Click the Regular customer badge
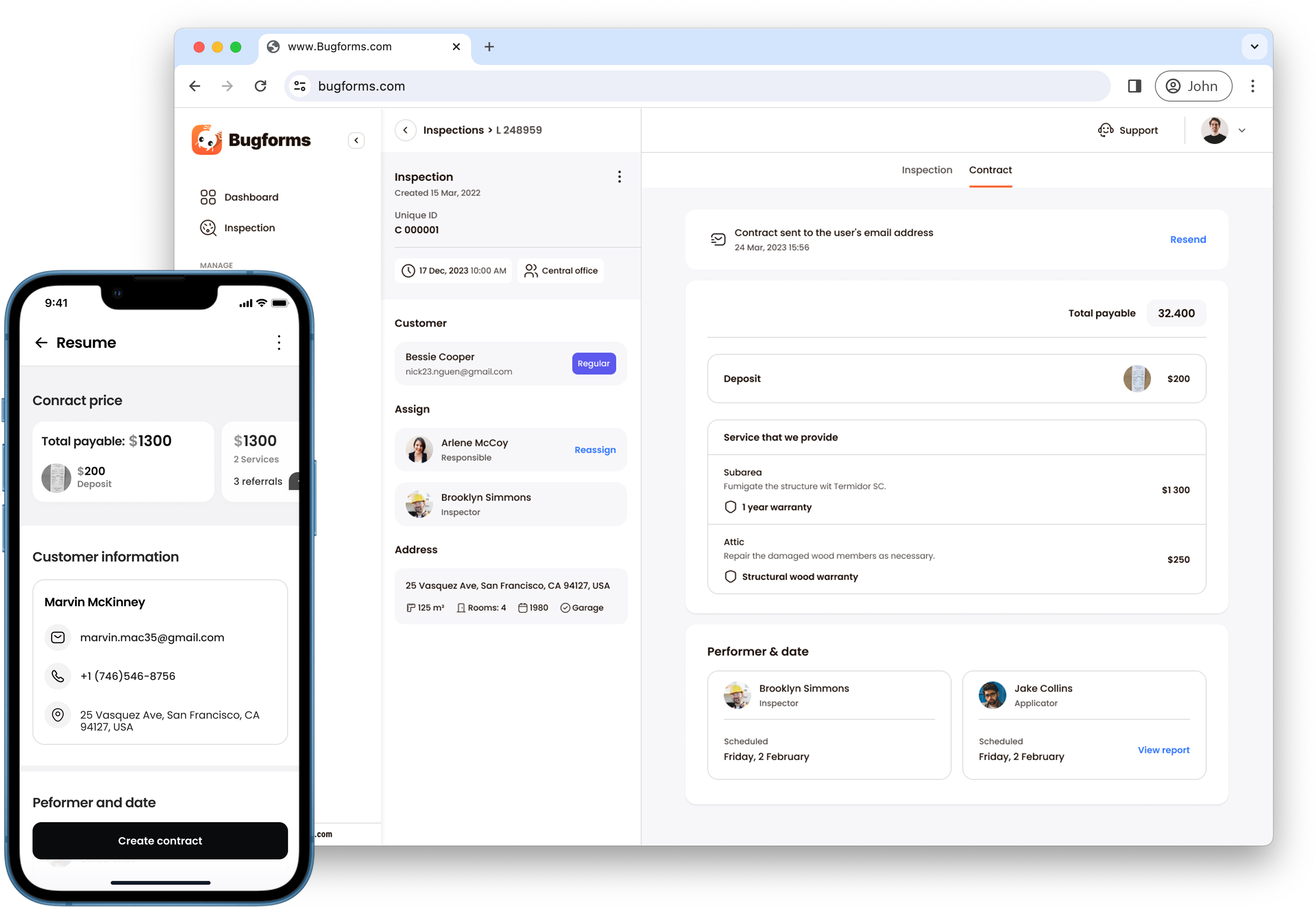The height and width of the screenshot is (922, 1316). pyautogui.click(x=594, y=363)
